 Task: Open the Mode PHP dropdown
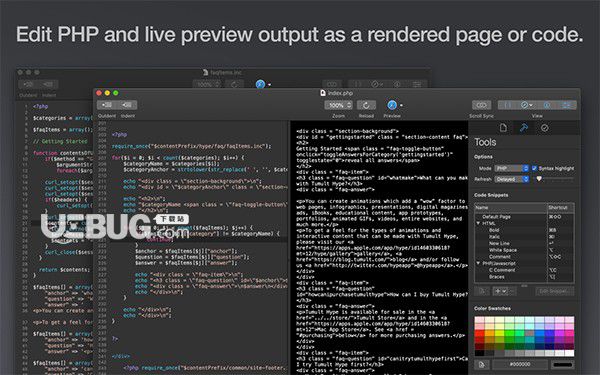click(512, 168)
